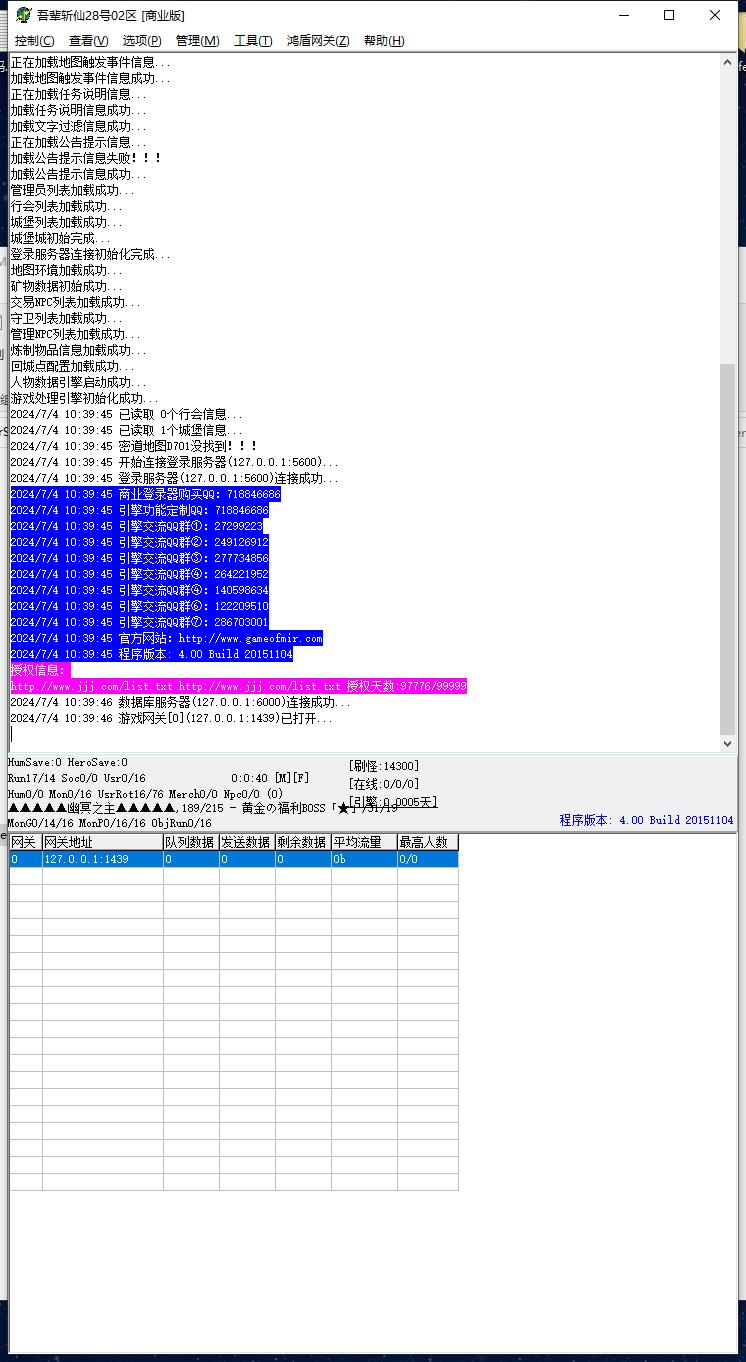Click the [刷怪:14300] status label
746x1362 pixels.
(384, 766)
